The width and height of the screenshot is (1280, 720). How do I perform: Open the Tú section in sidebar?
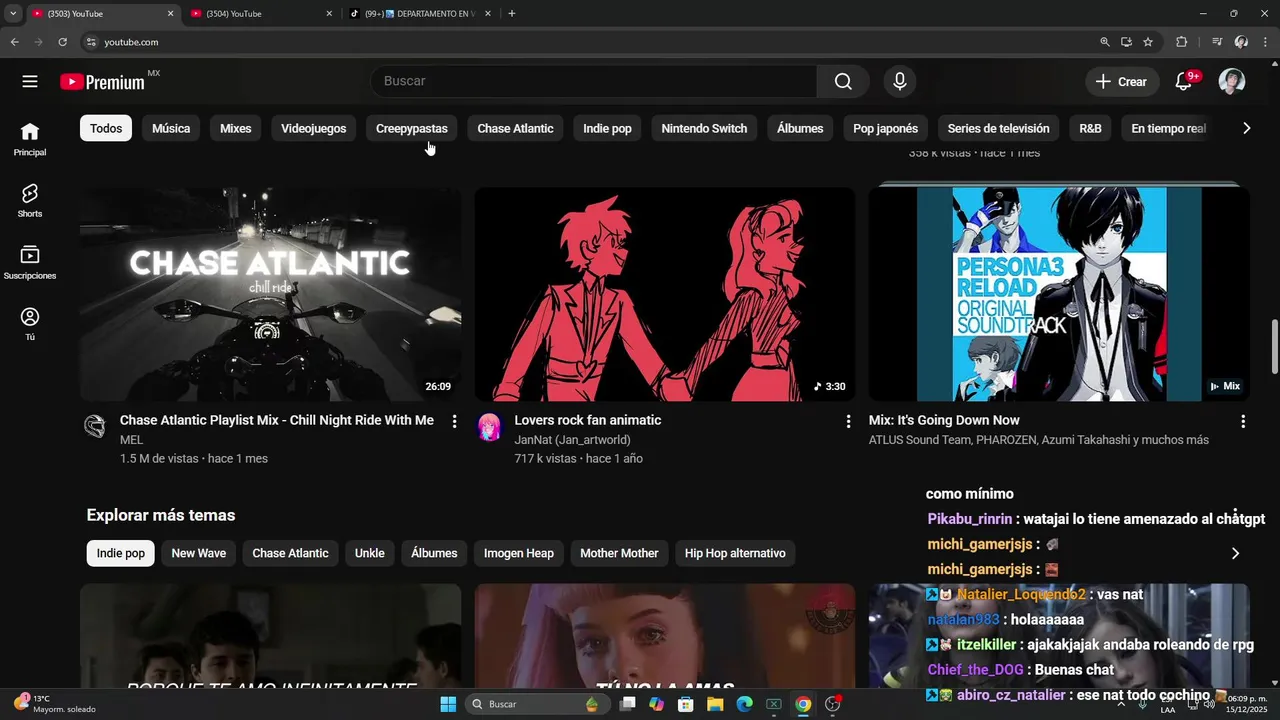30,324
